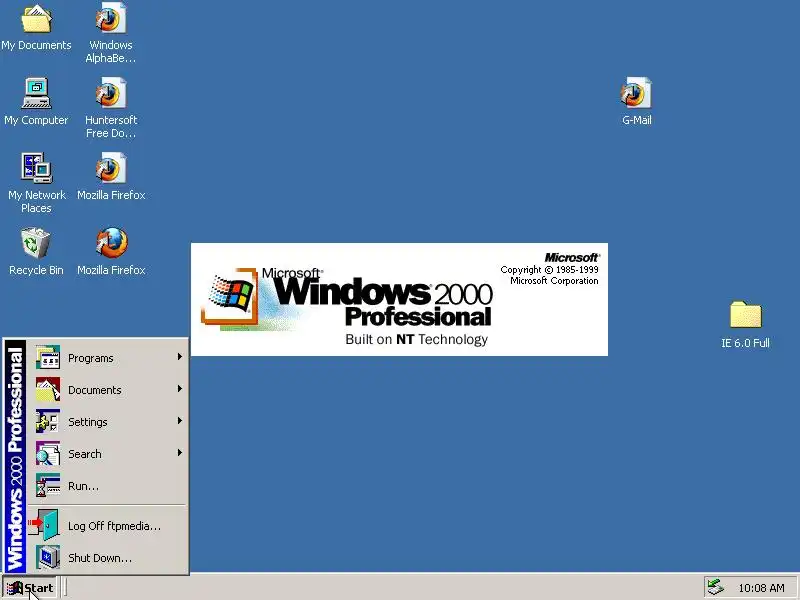Click the Settings icon in Start menu
This screenshot has height=600, width=800.
point(48,422)
